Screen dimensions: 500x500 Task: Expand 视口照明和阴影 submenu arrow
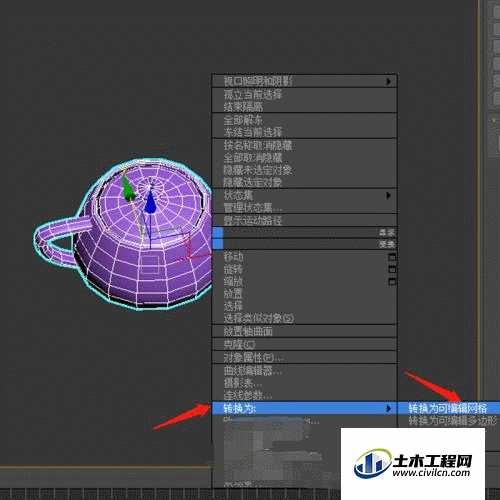point(388,81)
